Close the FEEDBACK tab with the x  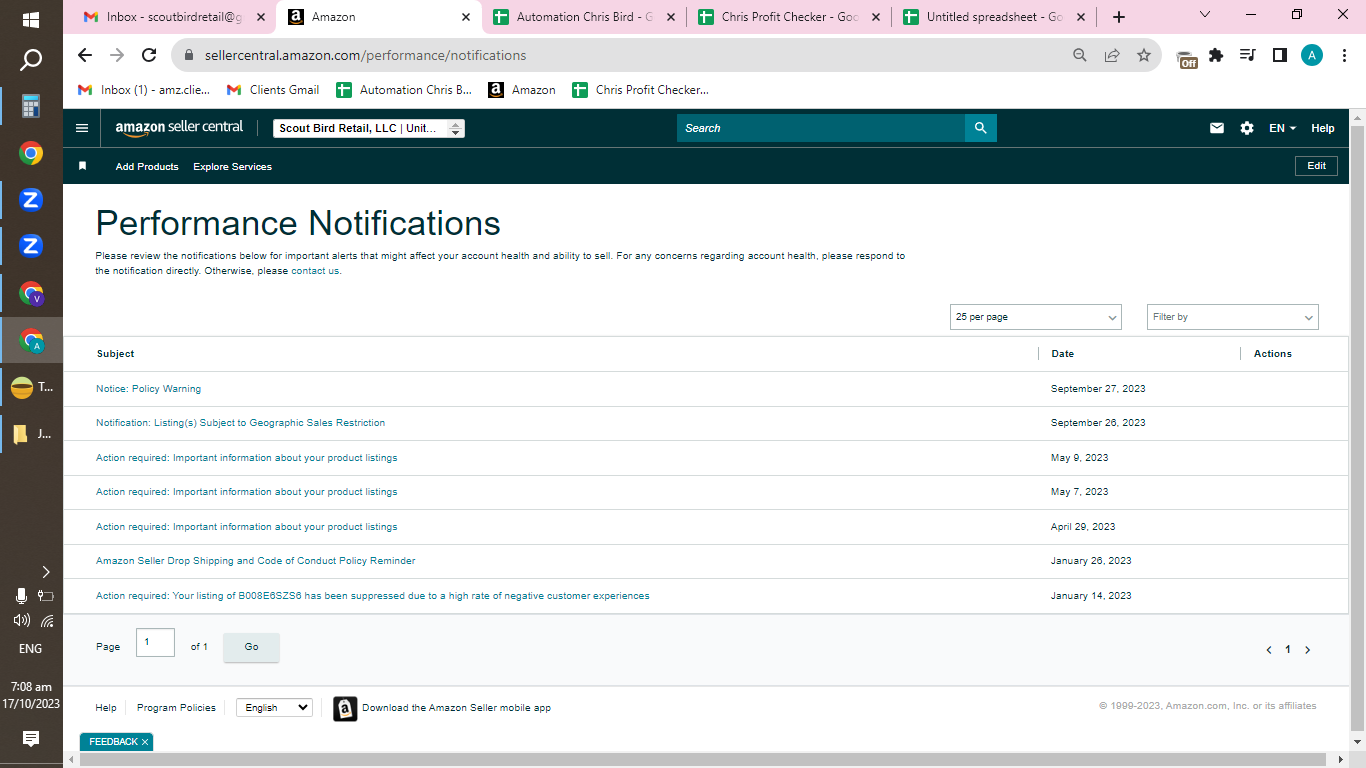click(145, 742)
